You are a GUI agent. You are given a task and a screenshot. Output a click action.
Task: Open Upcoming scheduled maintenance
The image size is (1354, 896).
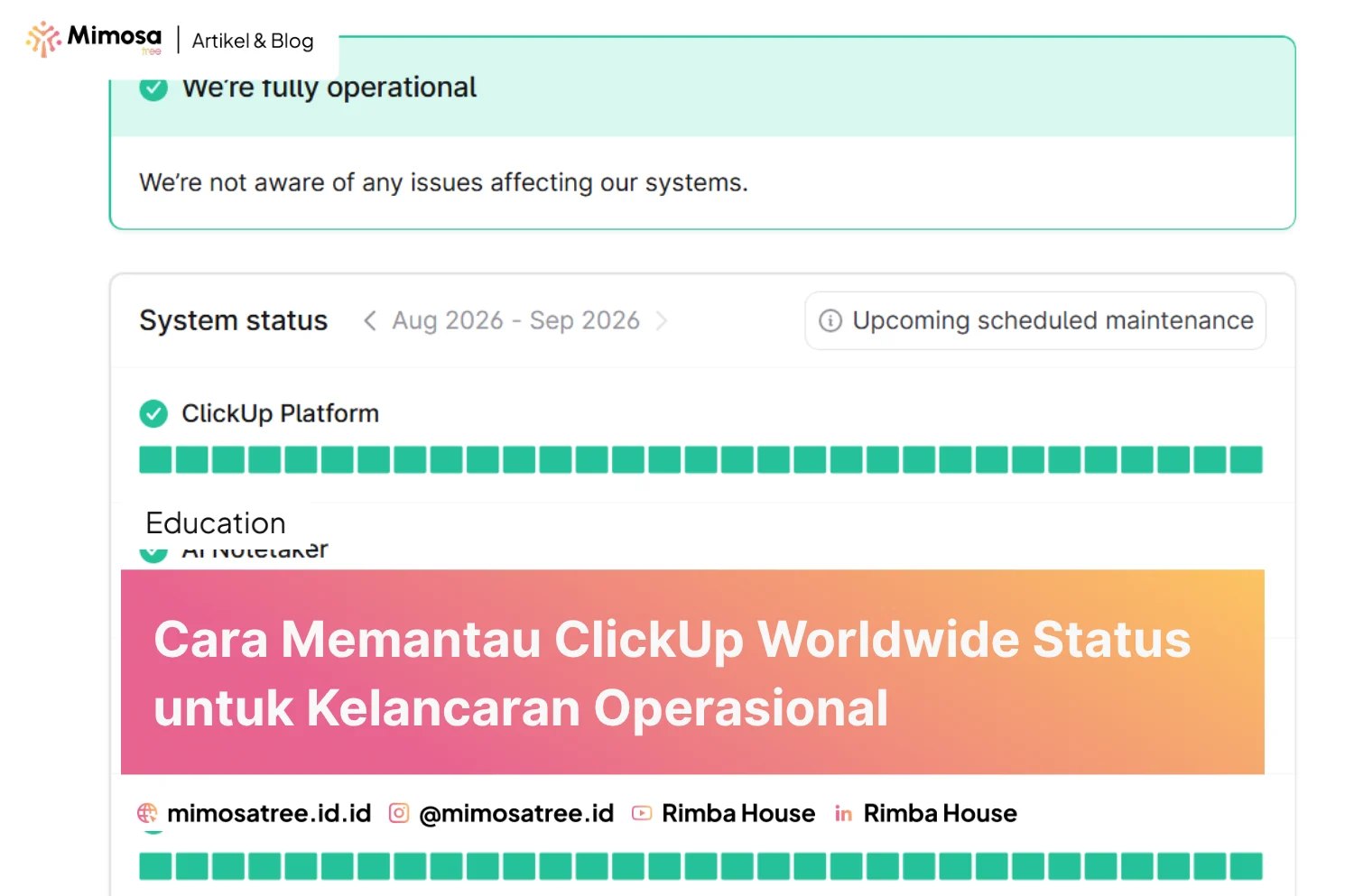1035,320
